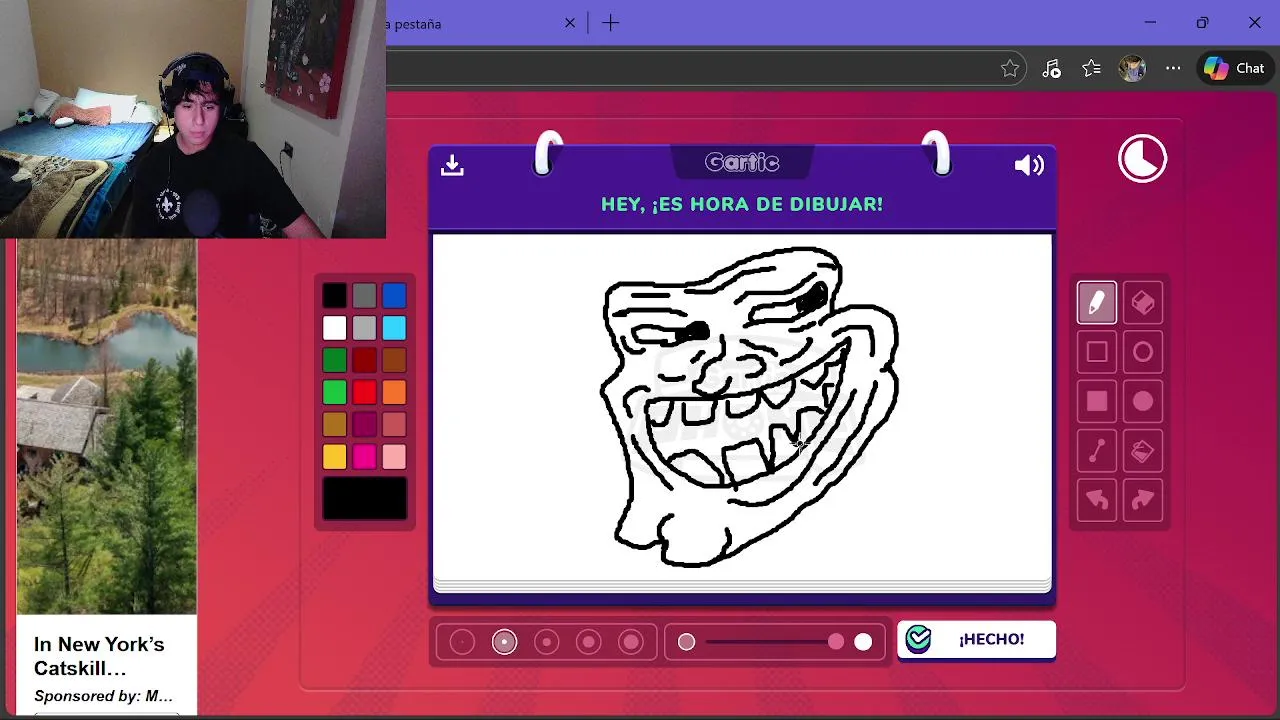Pick the bright green color swatch
1280x720 pixels.
tap(335, 392)
